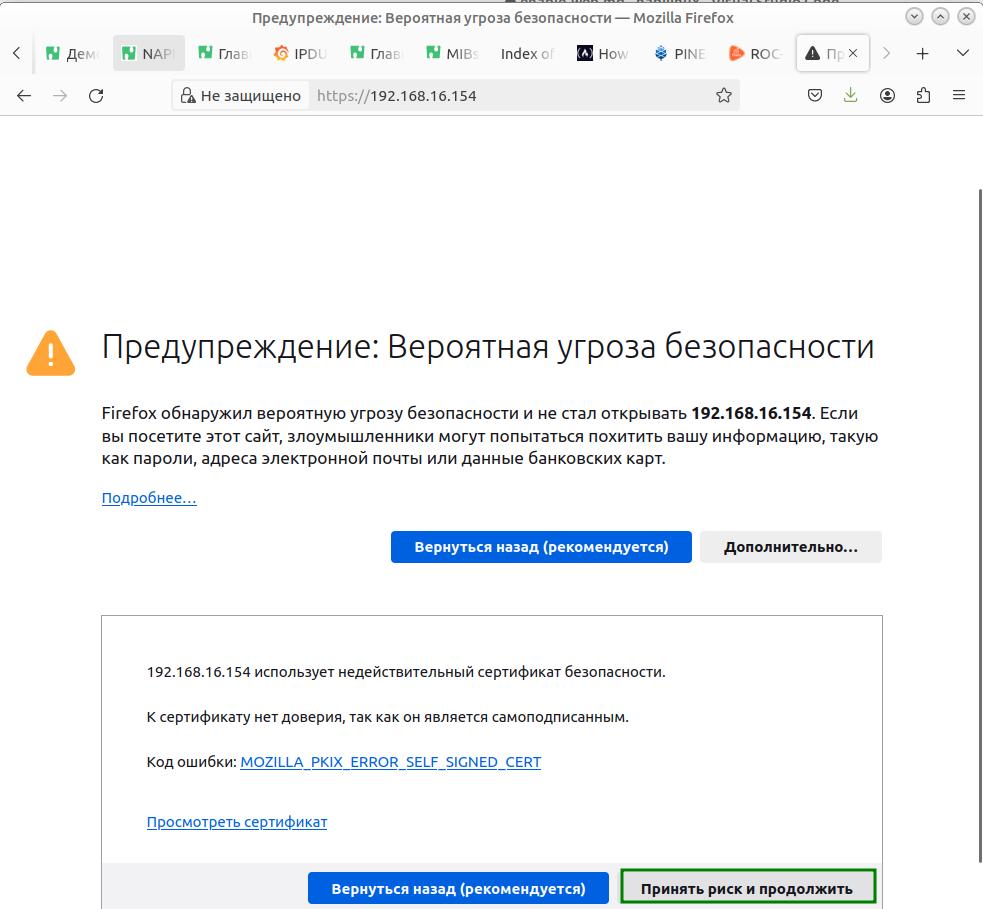
Task: Bookmark this page with the star icon
Action: 723,95
